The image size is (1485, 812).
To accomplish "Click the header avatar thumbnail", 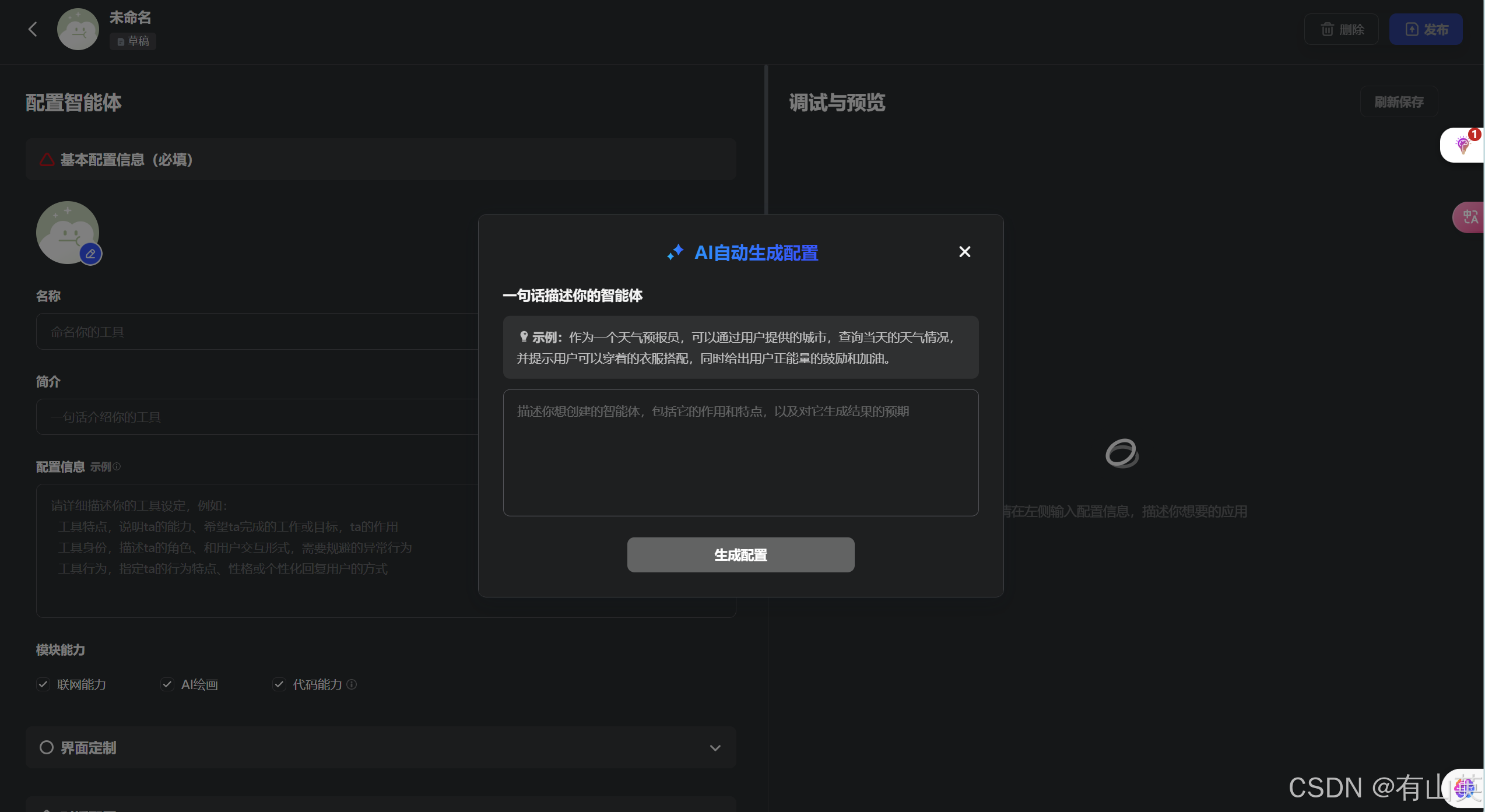I will click(78, 29).
